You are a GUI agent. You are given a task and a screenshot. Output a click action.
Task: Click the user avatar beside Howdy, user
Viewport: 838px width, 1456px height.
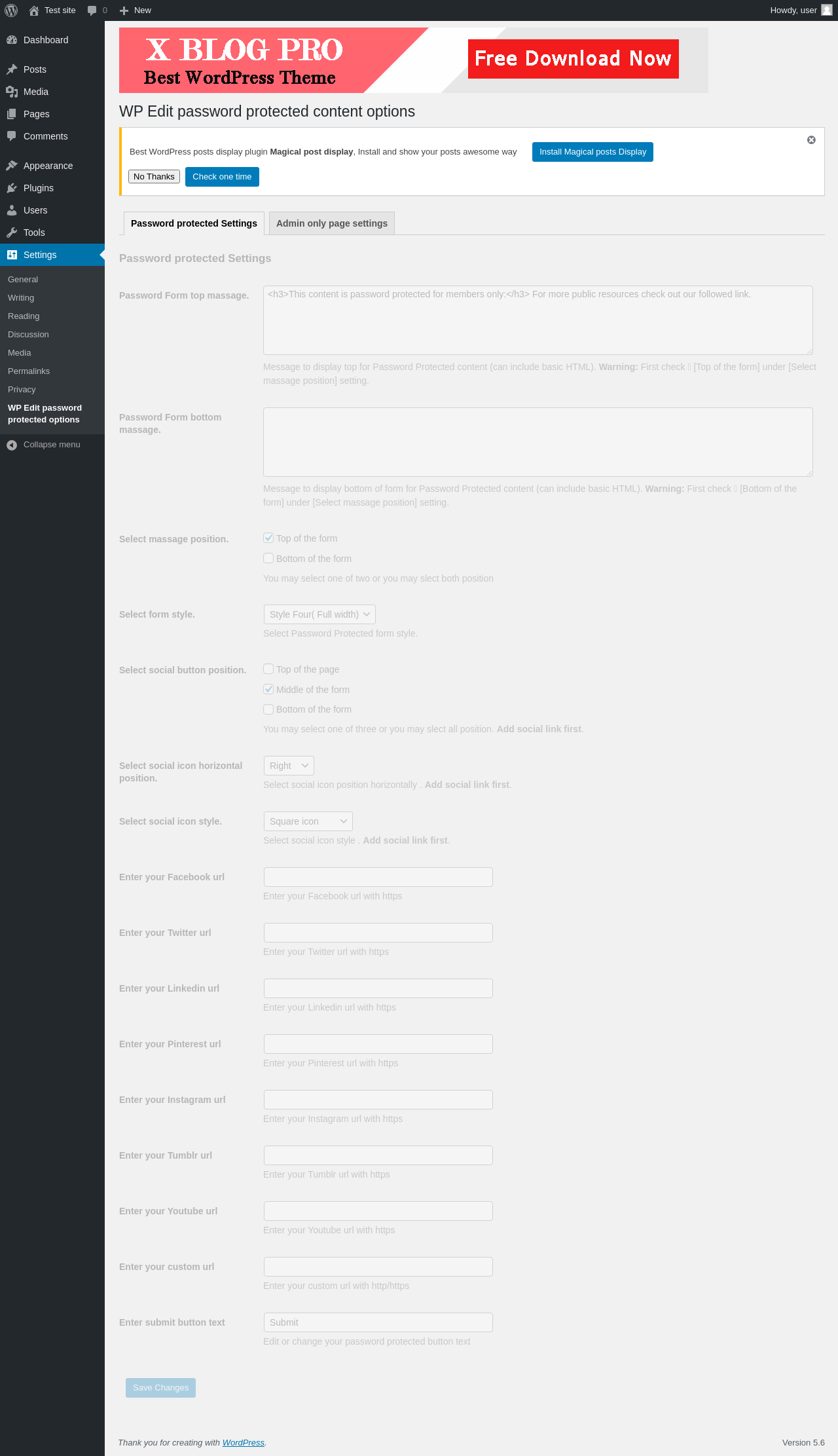pos(827,10)
